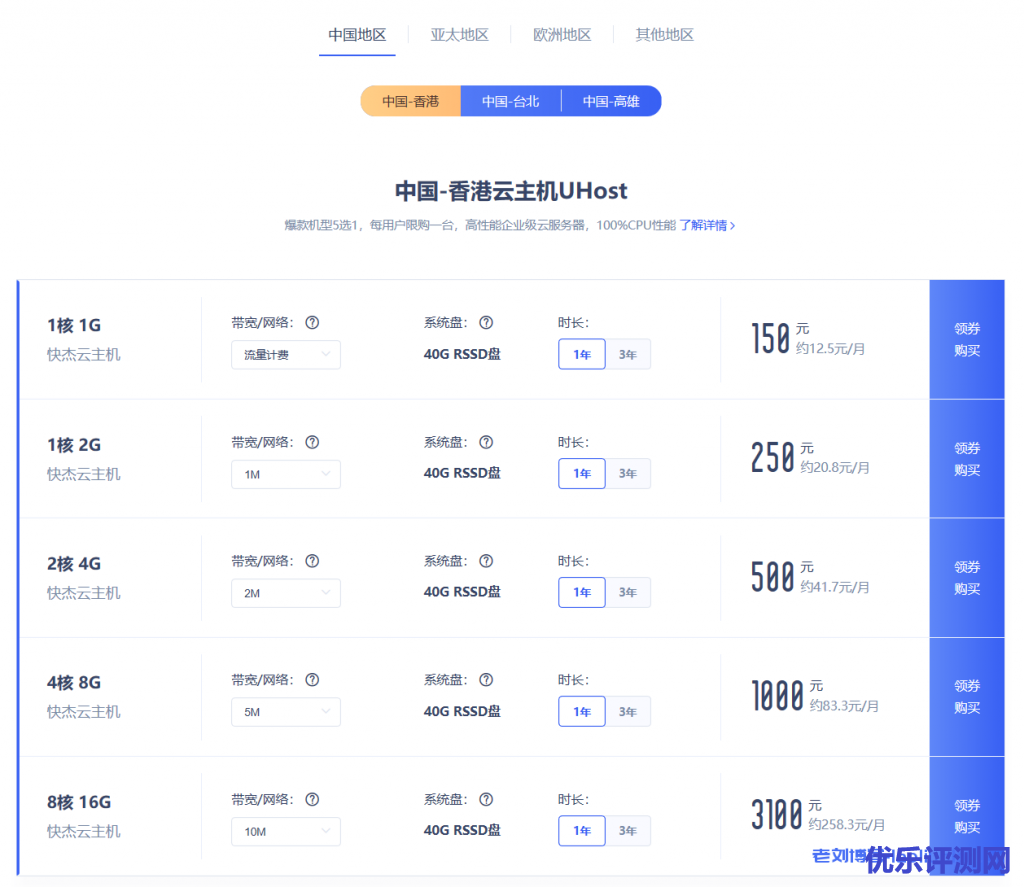Click the 1核 1G plan title
This screenshot has height=887, width=1024.
click(x=74, y=325)
